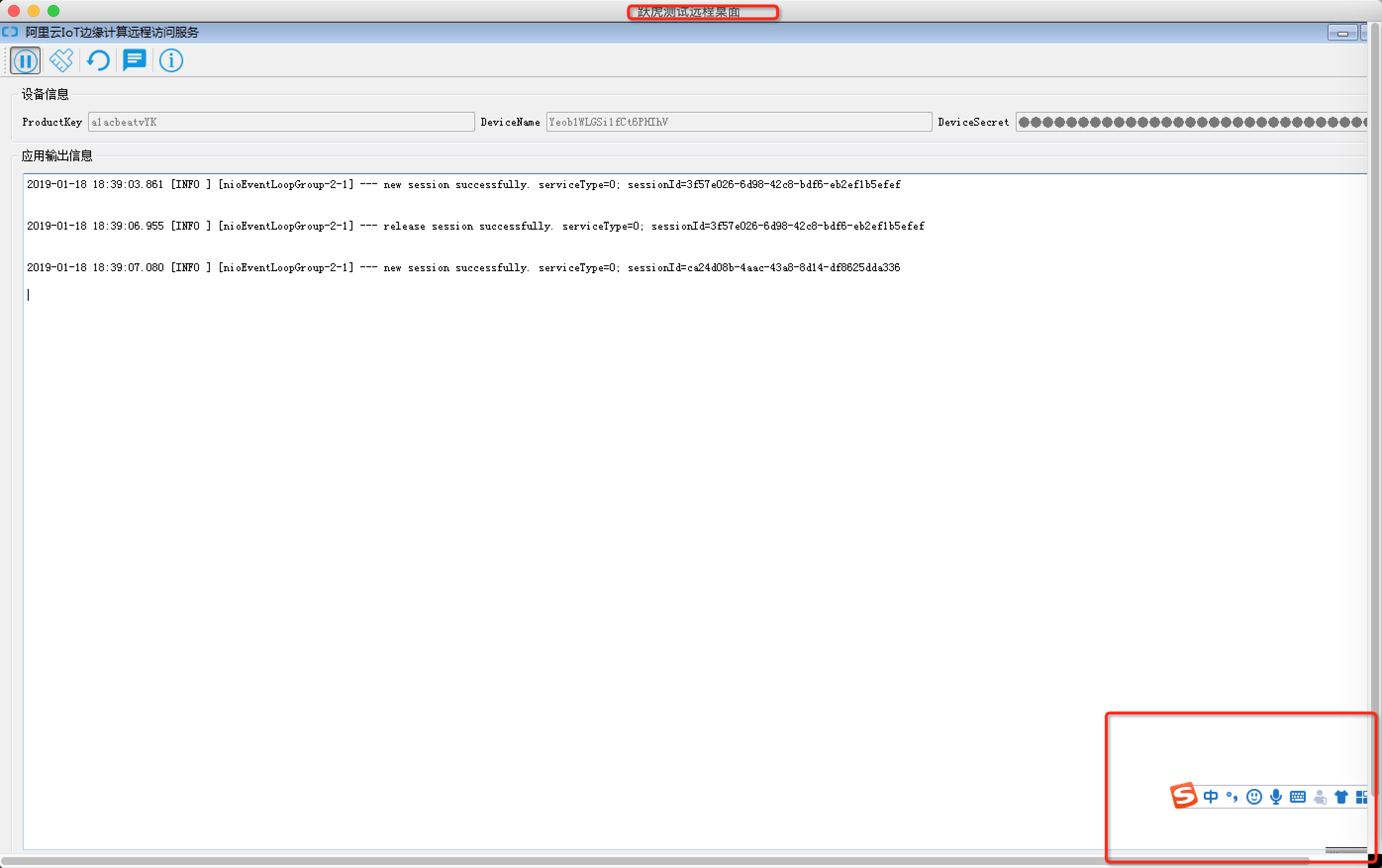Click the DeviceSecret password field

point(1191,122)
